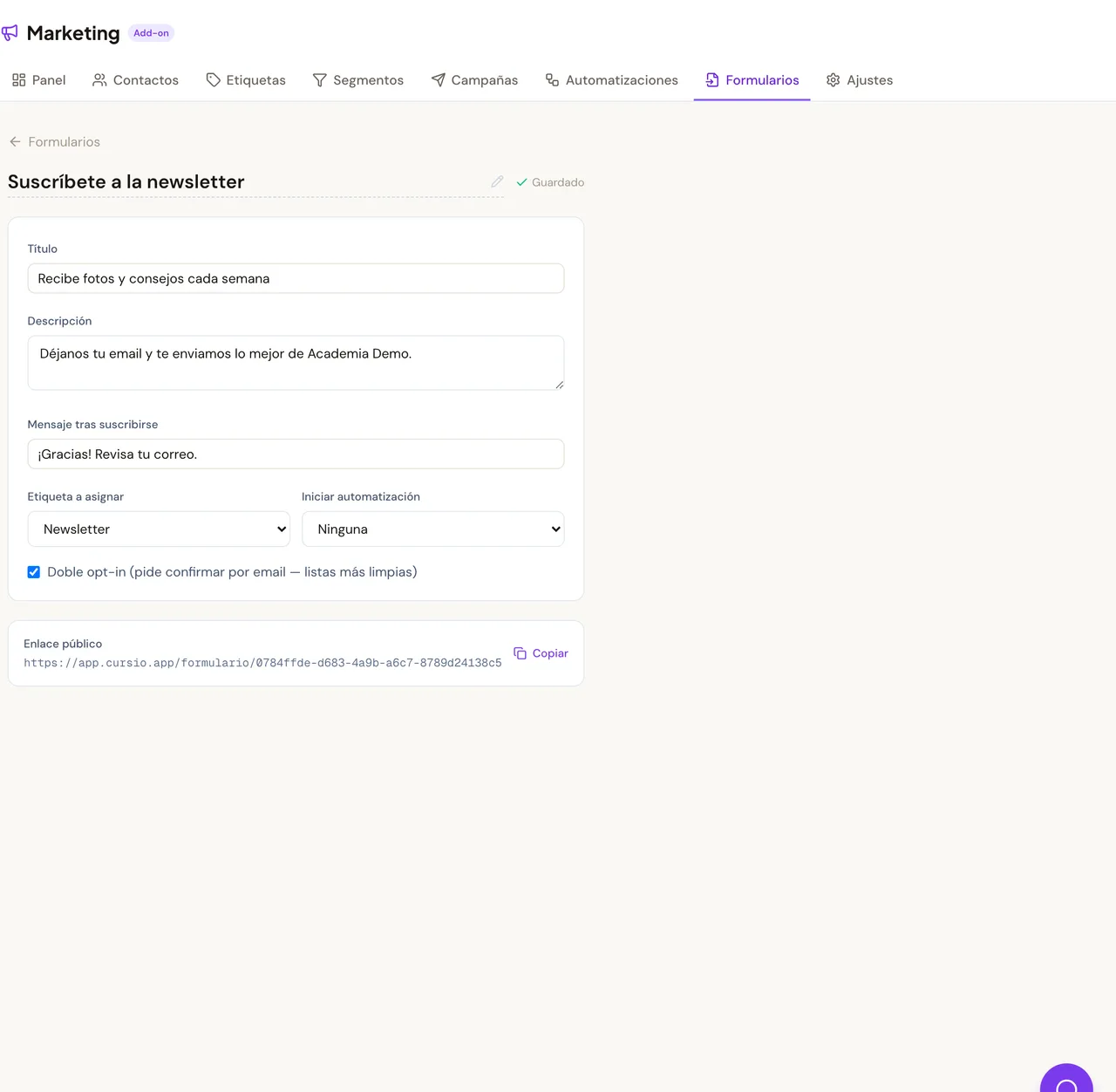The image size is (1116, 1092).
Task: Switch to the Etiquetas tab
Action: pyautogui.click(x=246, y=80)
